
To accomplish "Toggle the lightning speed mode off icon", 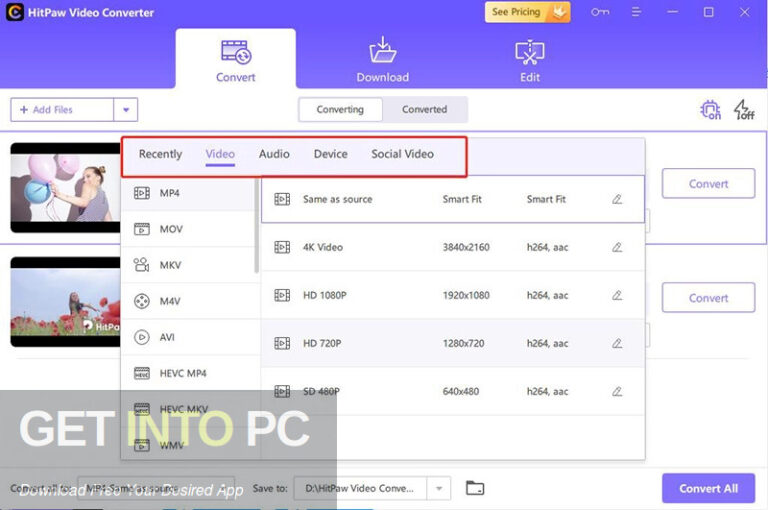I will click(744, 110).
